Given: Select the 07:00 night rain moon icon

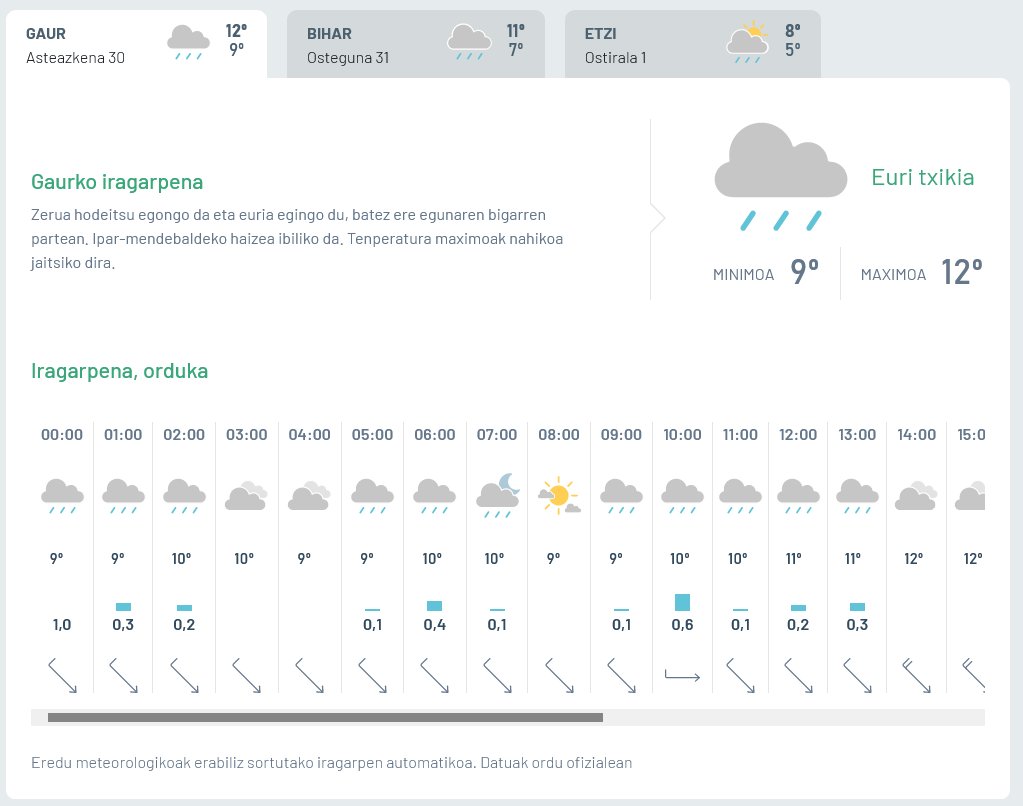Looking at the screenshot, I should point(498,495).
